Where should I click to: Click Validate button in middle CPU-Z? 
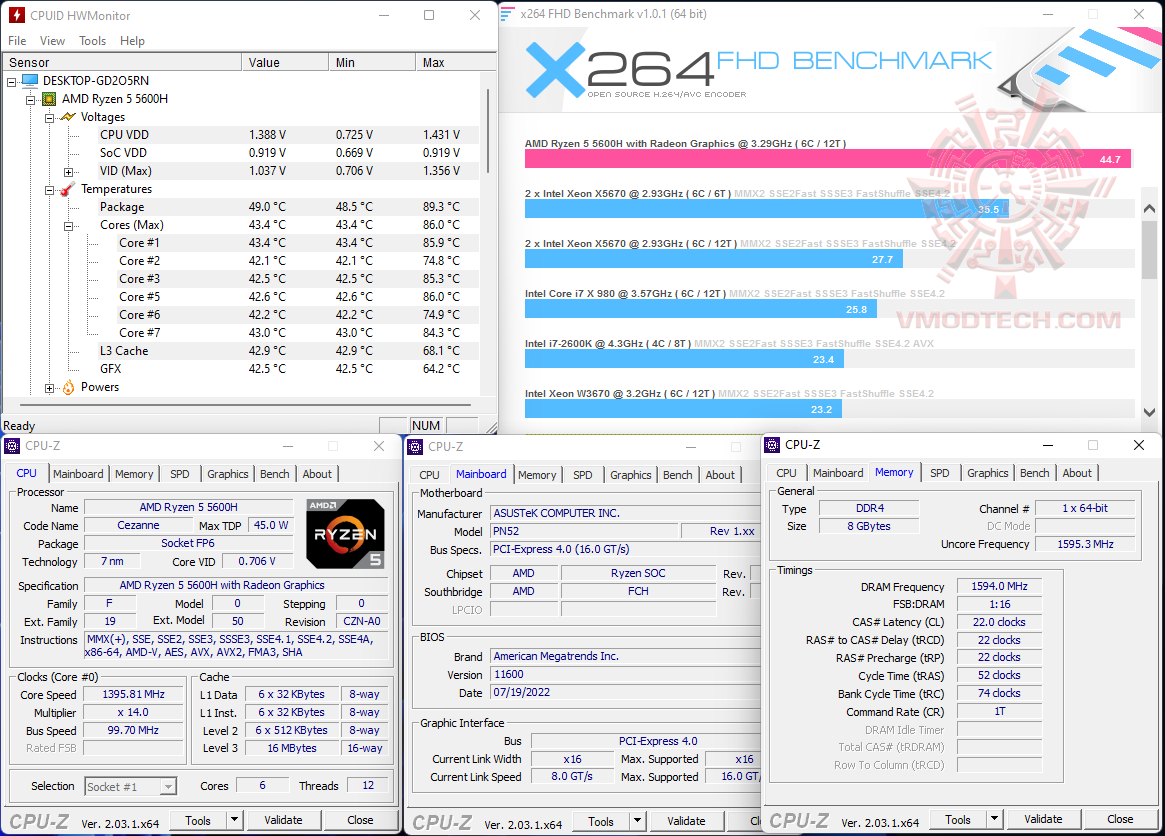pos(687,820)
